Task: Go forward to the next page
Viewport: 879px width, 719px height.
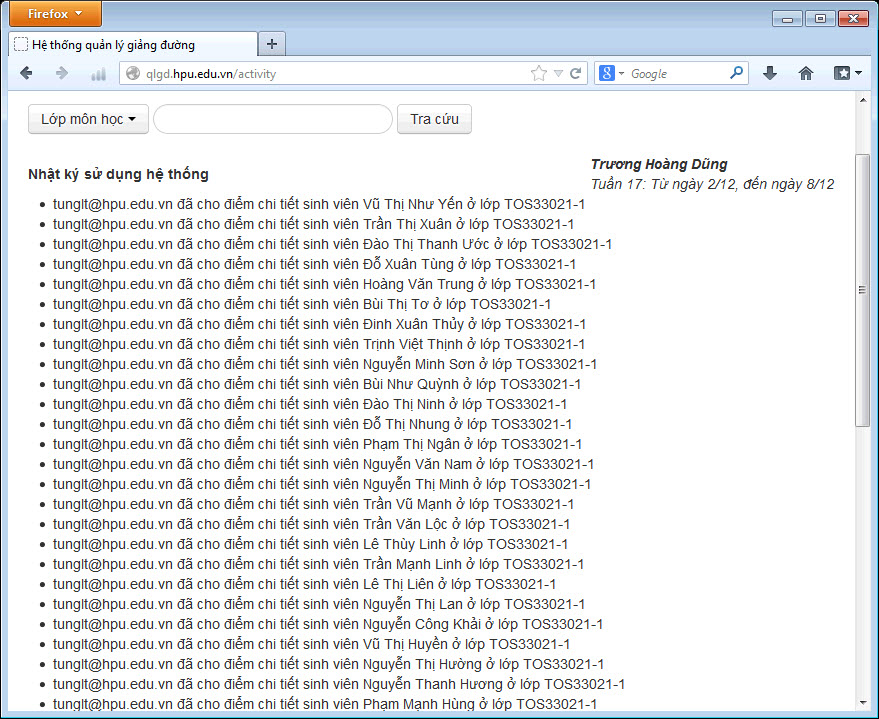Action: coord(62,73)
